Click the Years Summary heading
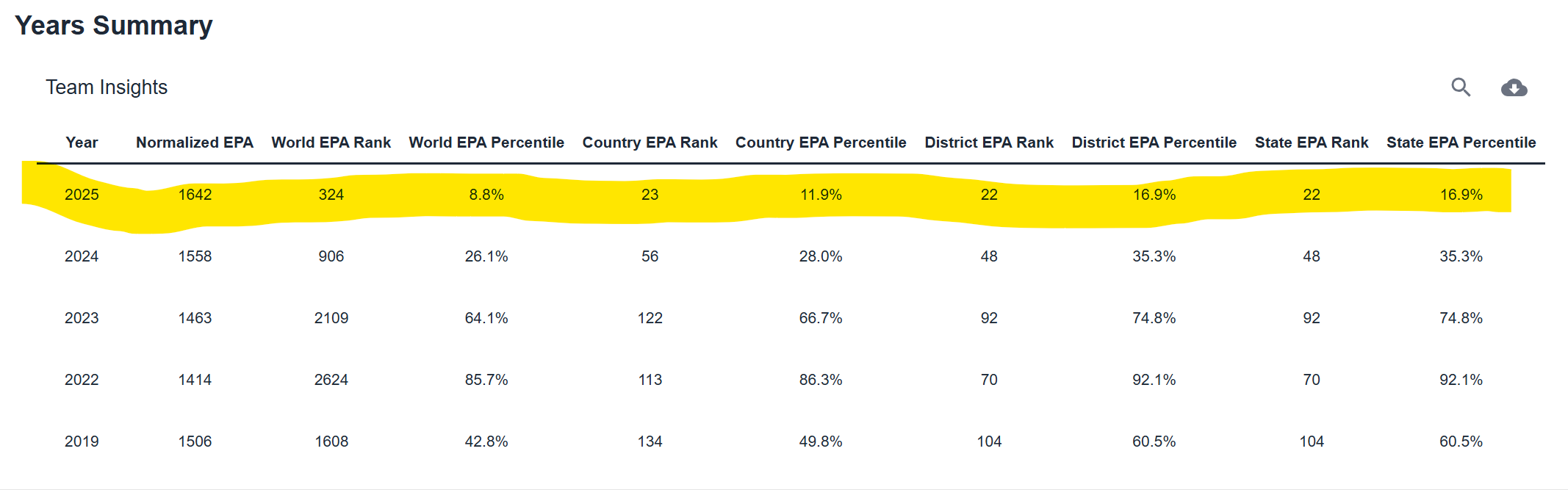The height and width of the screenshot is (490, 1568). coord(114,26)
